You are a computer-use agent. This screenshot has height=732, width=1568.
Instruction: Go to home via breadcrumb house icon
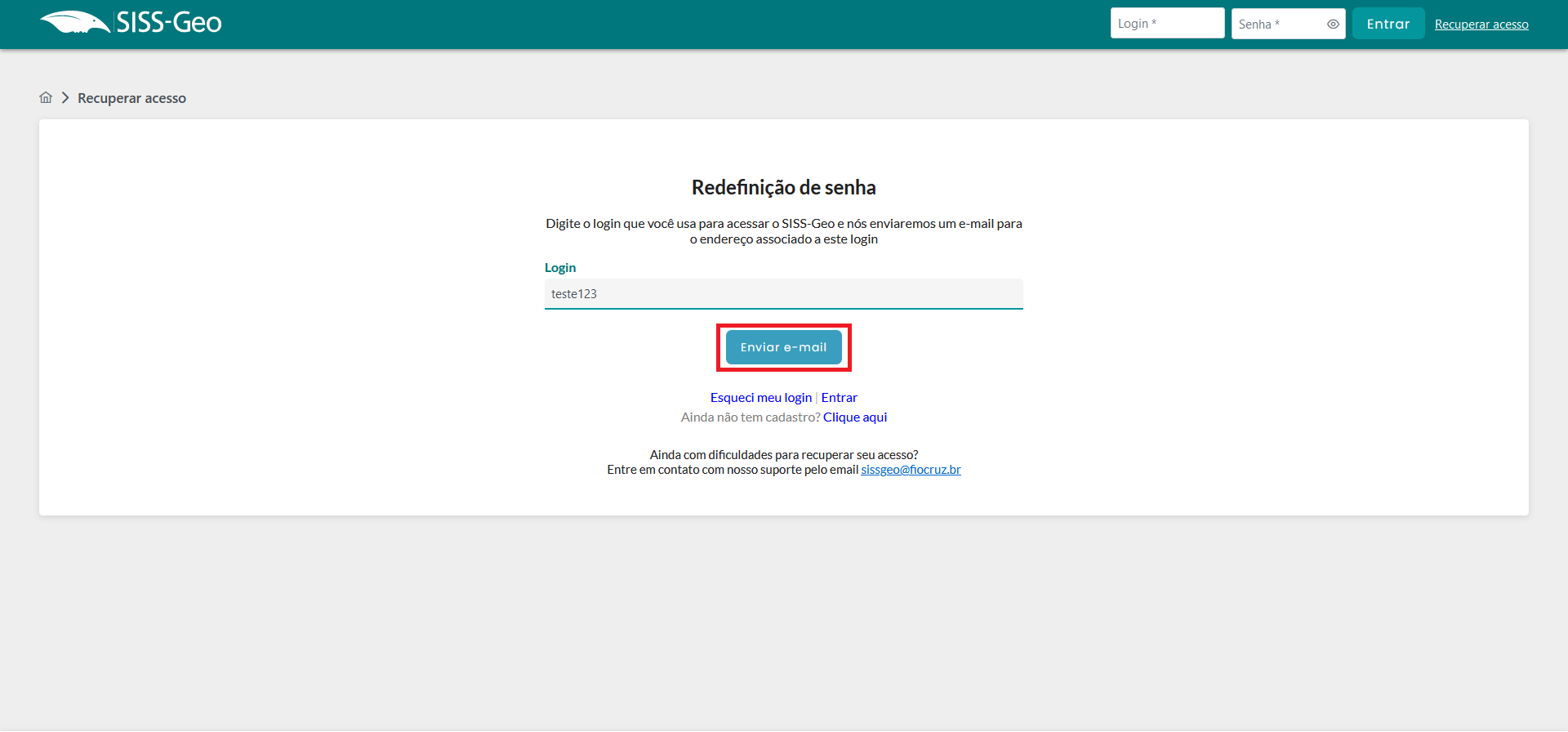click(x=46, y=98)
